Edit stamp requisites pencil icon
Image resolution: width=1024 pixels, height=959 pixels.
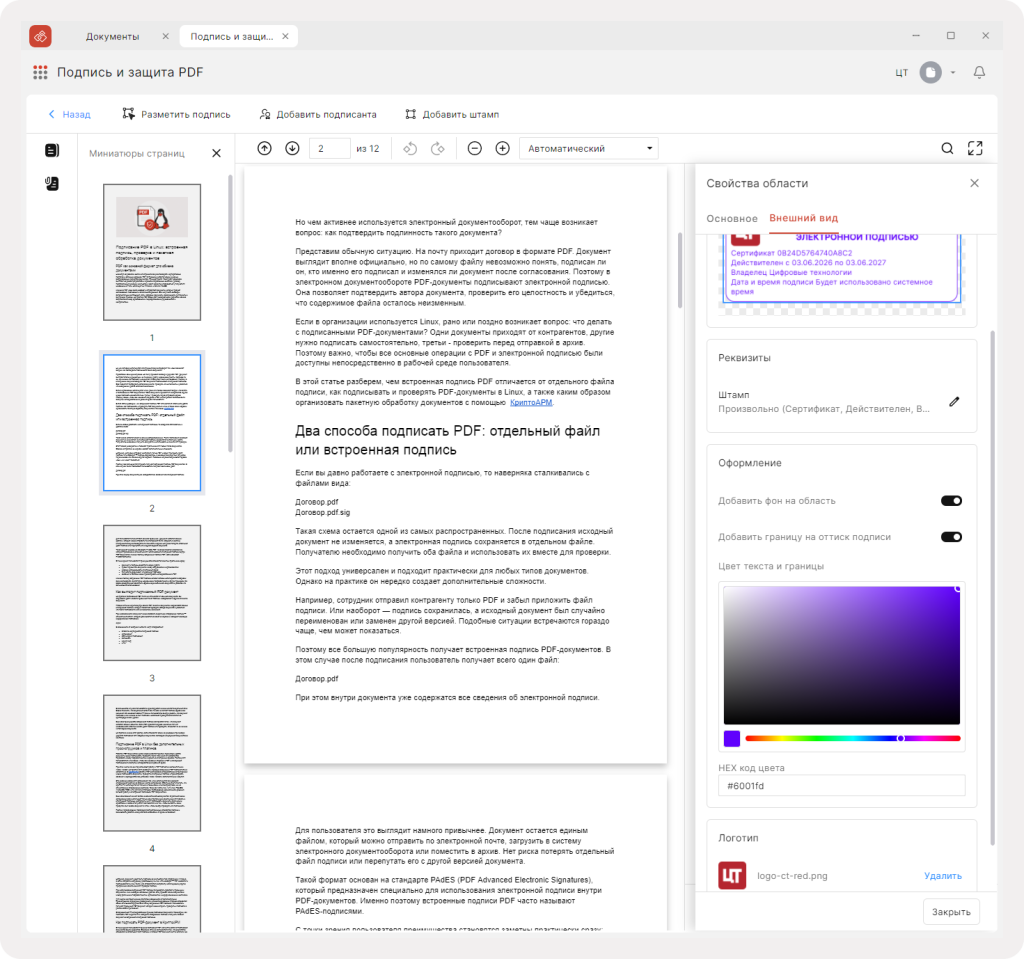(954, 402)
